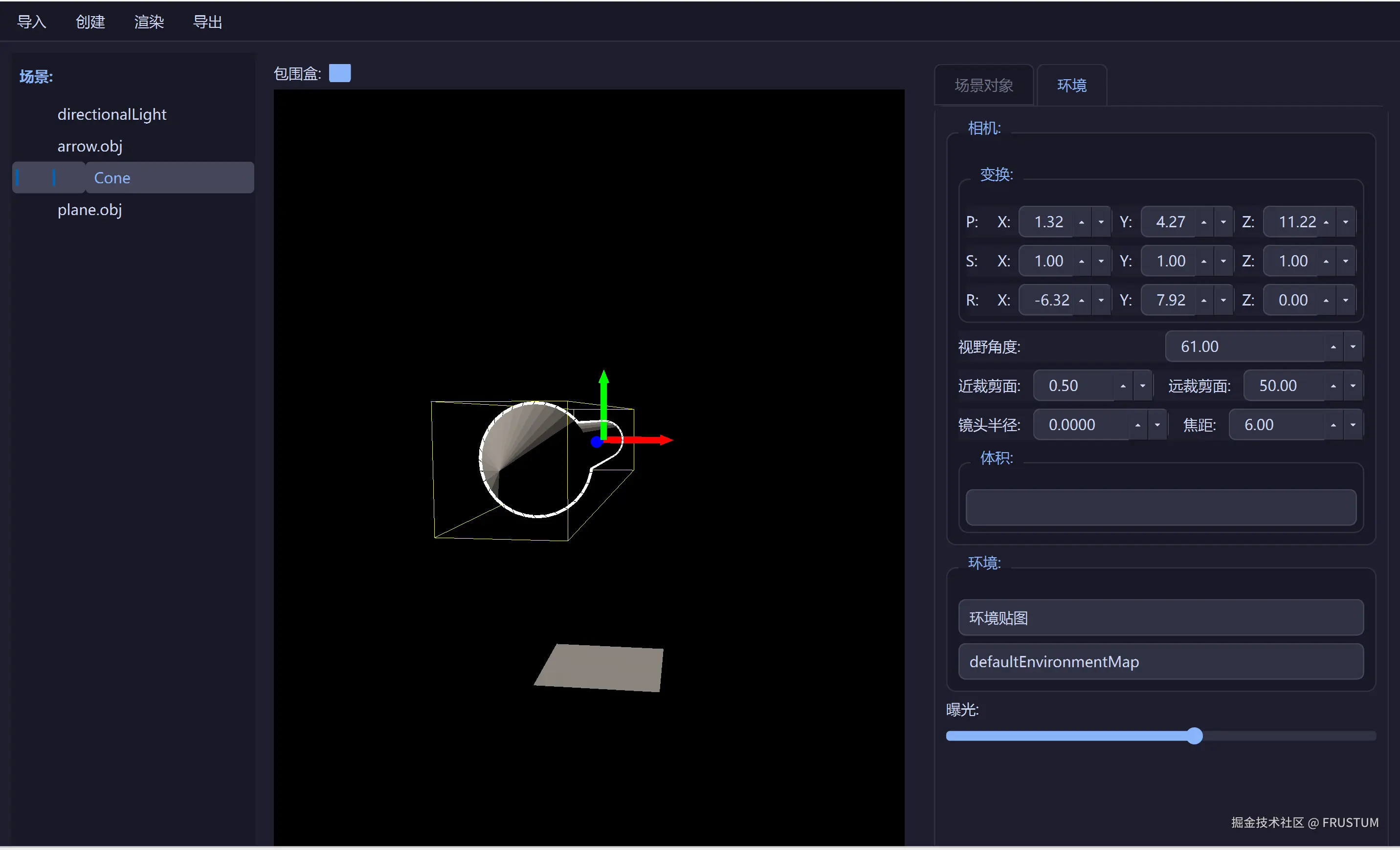The image size is (1400, 850).
Task: Increase camera rotation Y value
Action: (x=1203, y=301)
